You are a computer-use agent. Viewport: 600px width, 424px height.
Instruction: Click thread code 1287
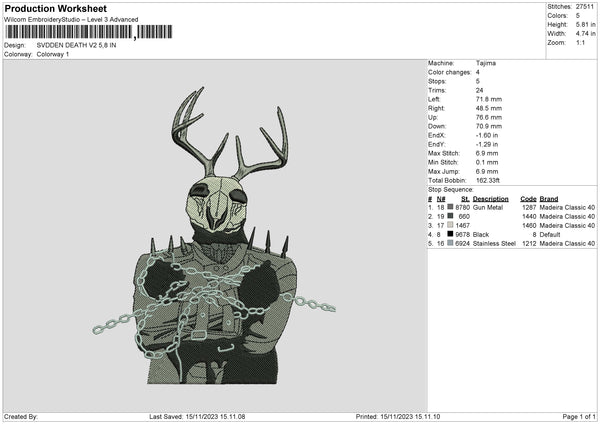(529, 207)
